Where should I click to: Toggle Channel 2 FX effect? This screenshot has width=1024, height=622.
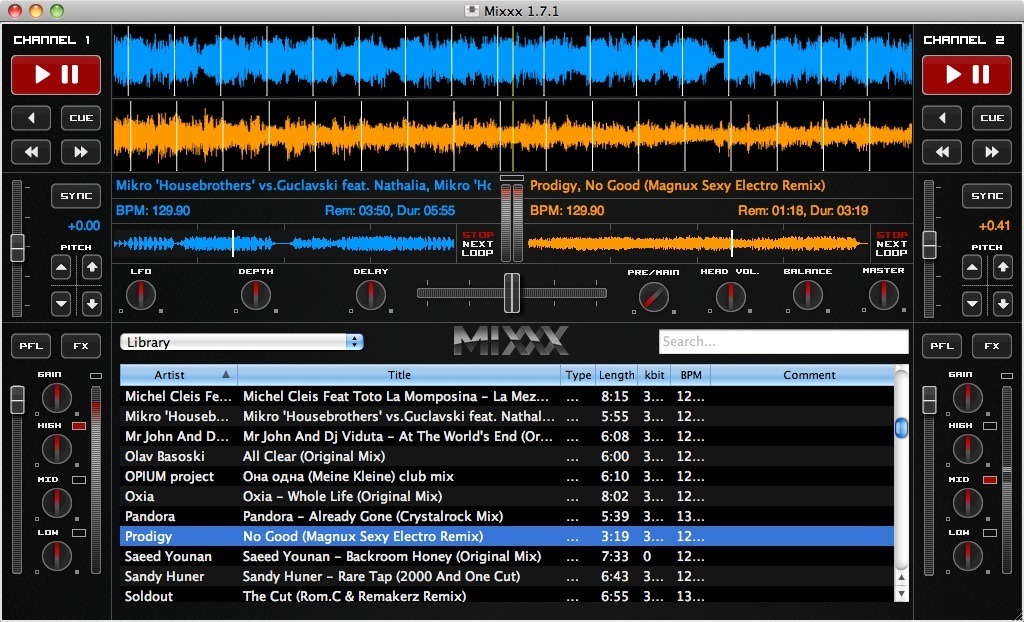click(x=992, y=346)
